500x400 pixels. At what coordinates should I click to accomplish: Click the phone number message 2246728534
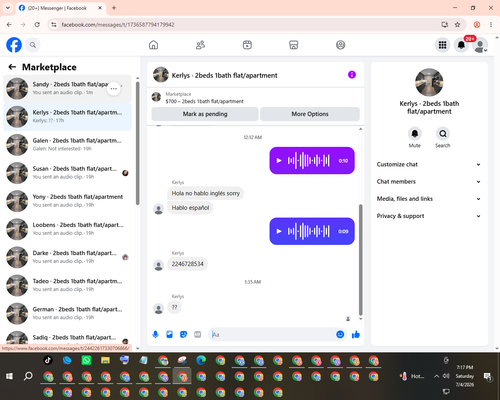coord(187,264)
